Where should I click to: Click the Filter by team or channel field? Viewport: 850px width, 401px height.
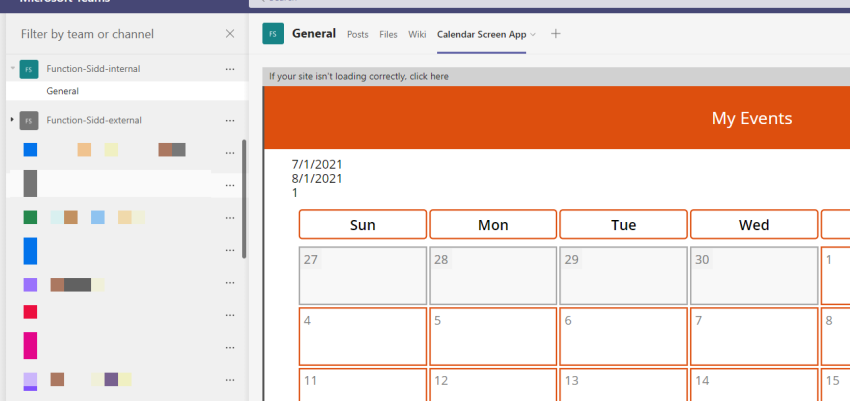coord(87,34)
